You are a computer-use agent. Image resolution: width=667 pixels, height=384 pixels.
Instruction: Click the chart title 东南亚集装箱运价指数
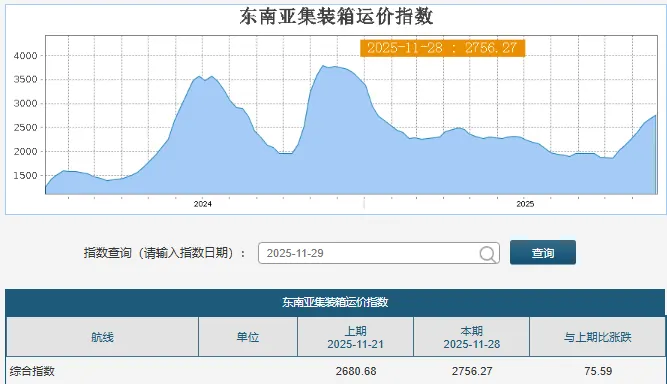[336, 17]
